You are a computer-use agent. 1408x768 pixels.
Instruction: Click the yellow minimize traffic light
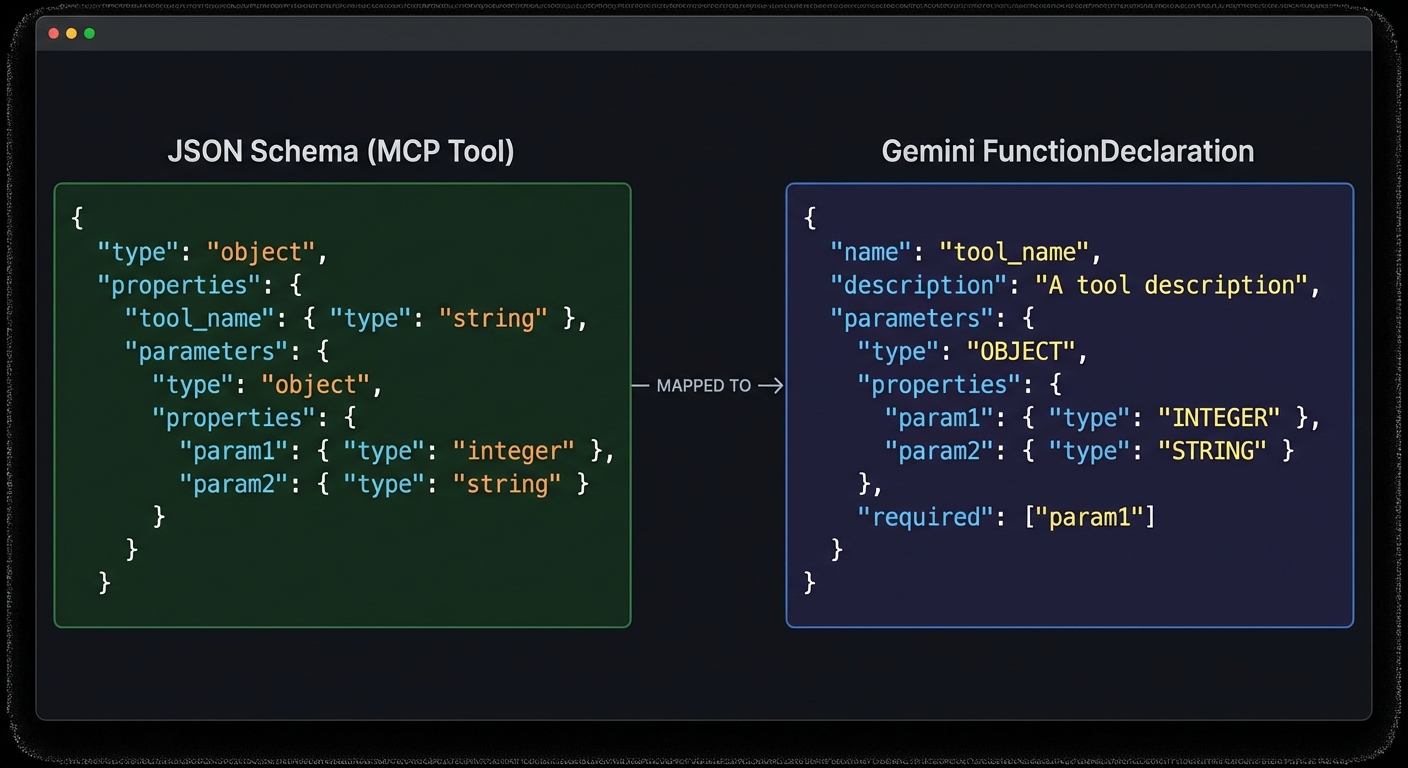click(x=71, y=33)
